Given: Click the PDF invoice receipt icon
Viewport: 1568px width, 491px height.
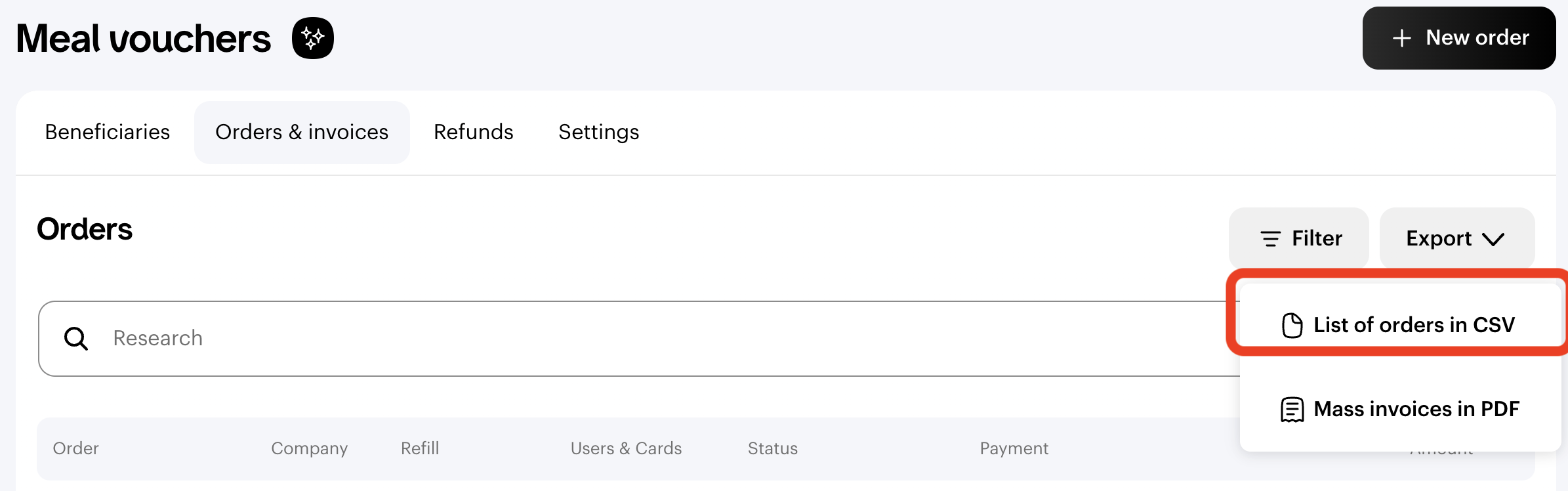Looking at the screenshot, I should [1292, 410].
